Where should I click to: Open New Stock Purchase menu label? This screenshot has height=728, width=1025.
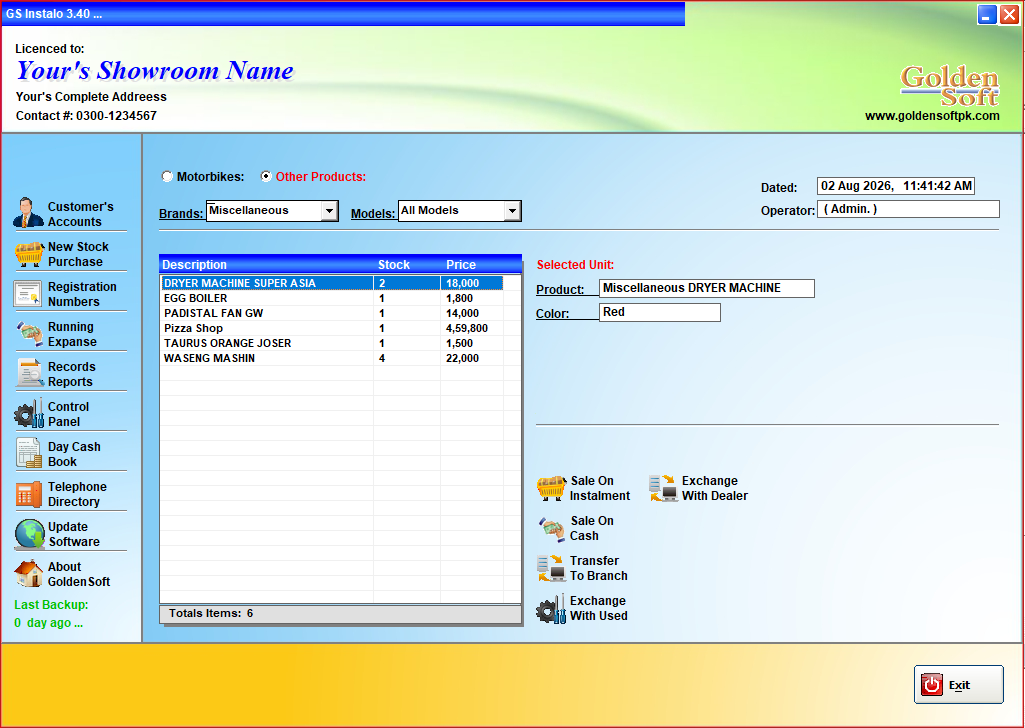click(x=78, y=254)
